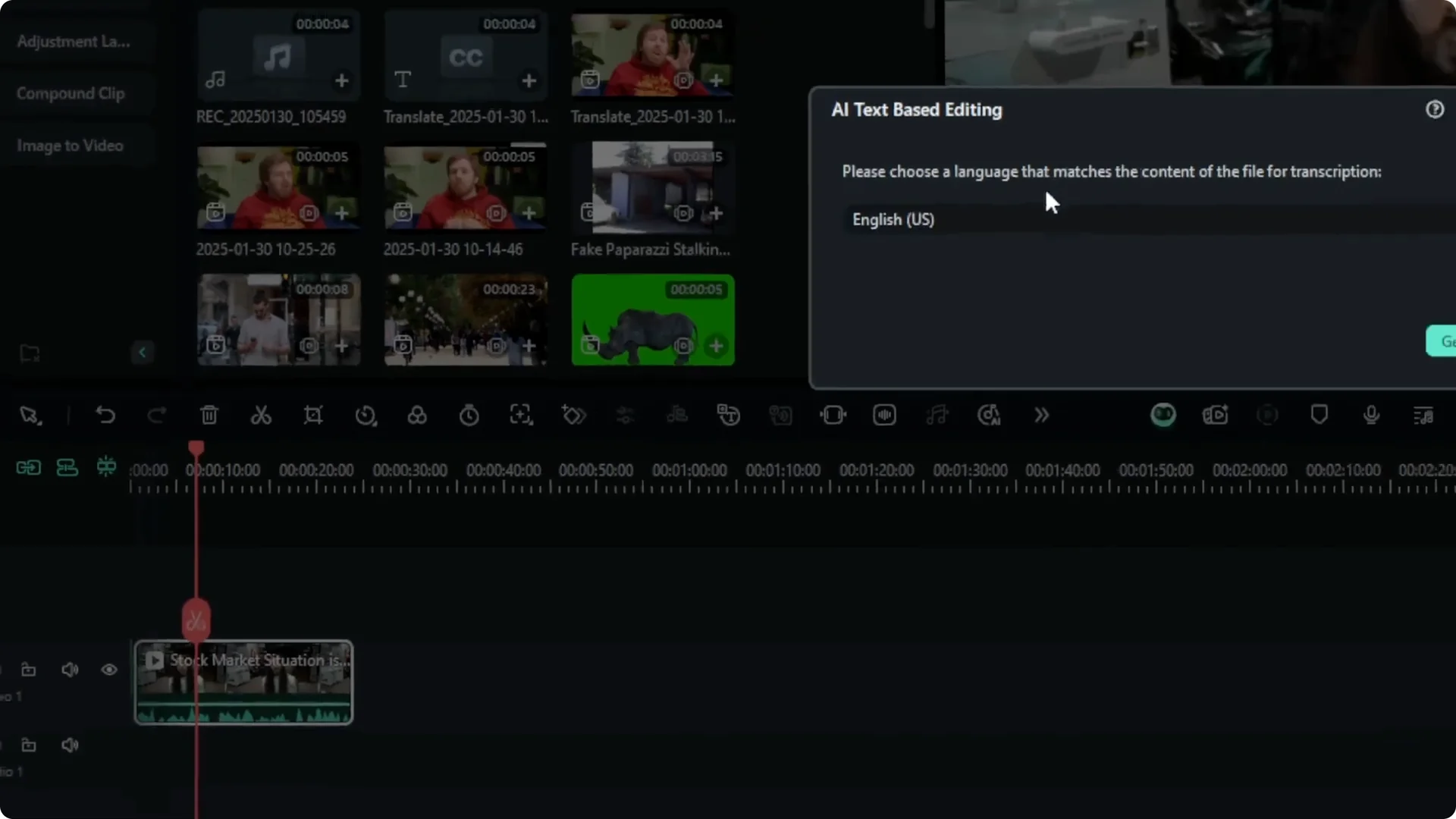The image size is (1456, 819).
Task: Toggle visibility of the video track eye icon
Action: [109, 669]
